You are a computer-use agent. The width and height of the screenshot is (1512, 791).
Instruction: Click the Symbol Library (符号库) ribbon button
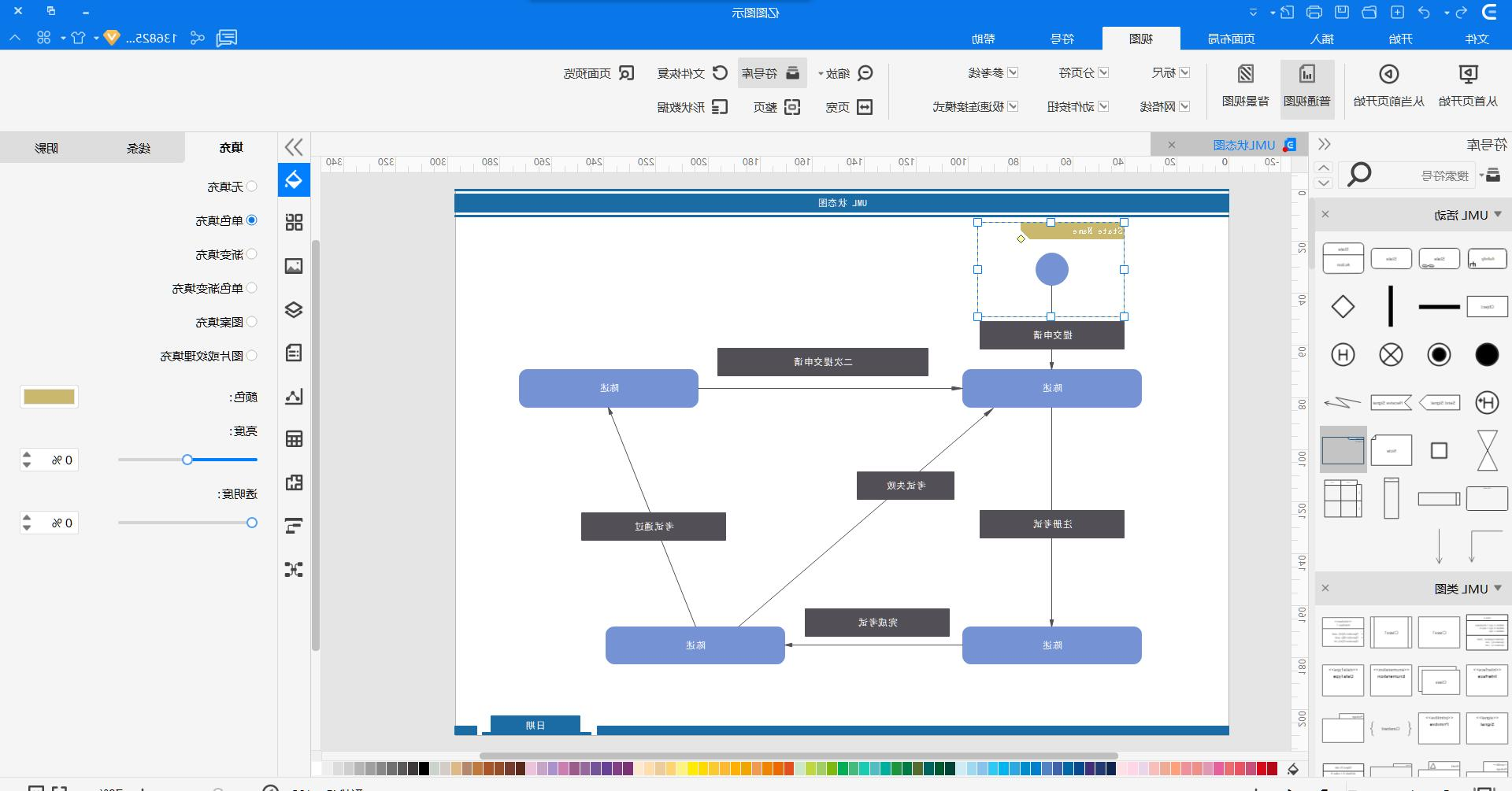[772, 73]
